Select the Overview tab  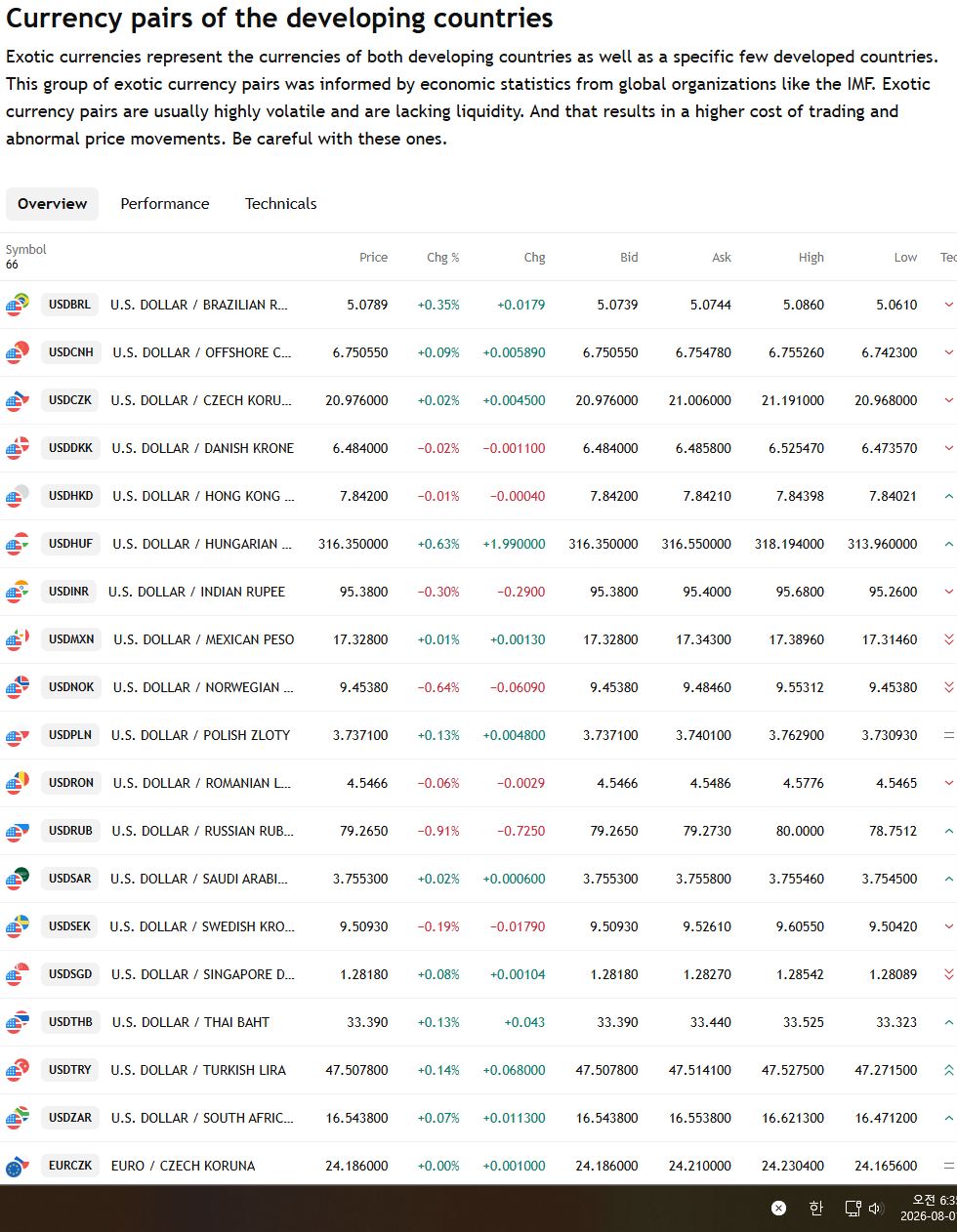coord(53,204)
